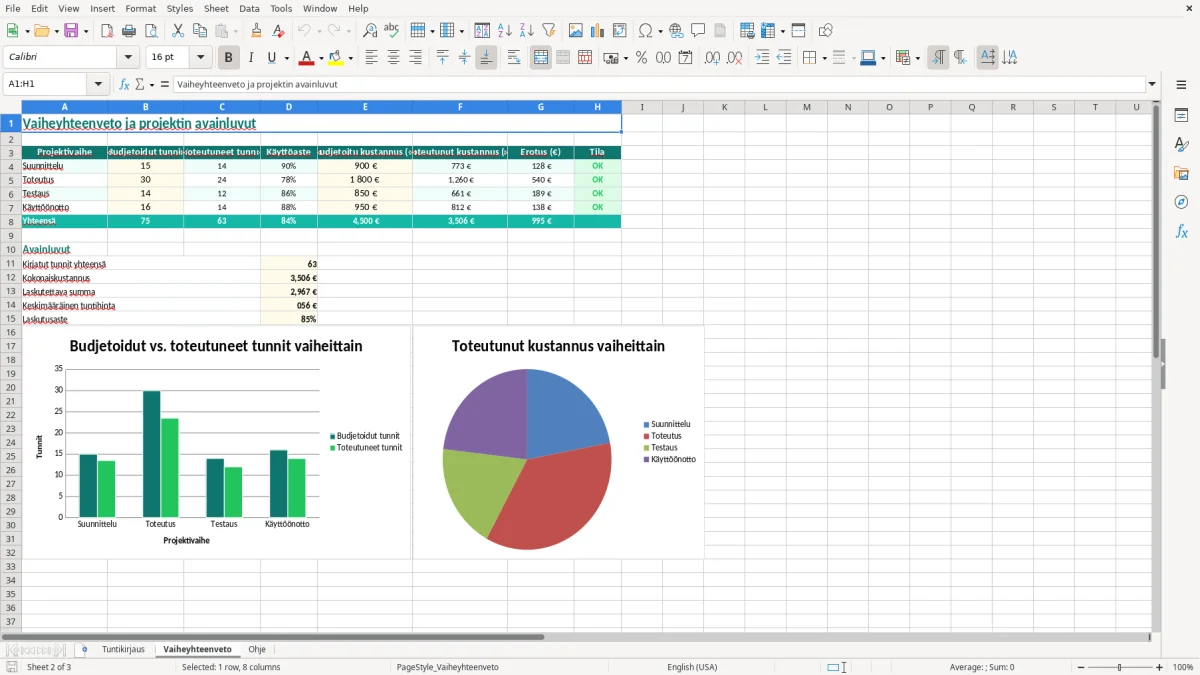Insert a hyperlink
The width and height of the screenshot is (1200, 675).
click(676, 31)
